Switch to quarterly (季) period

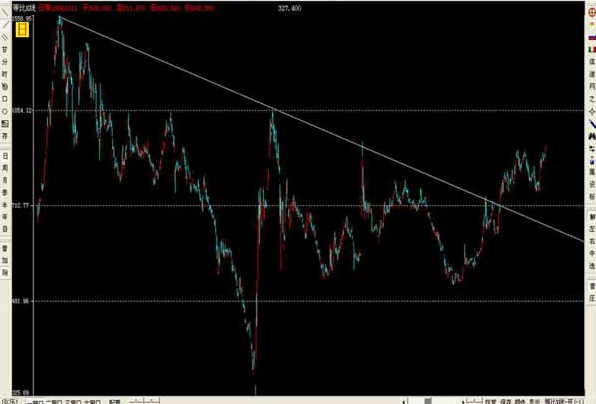5,193
